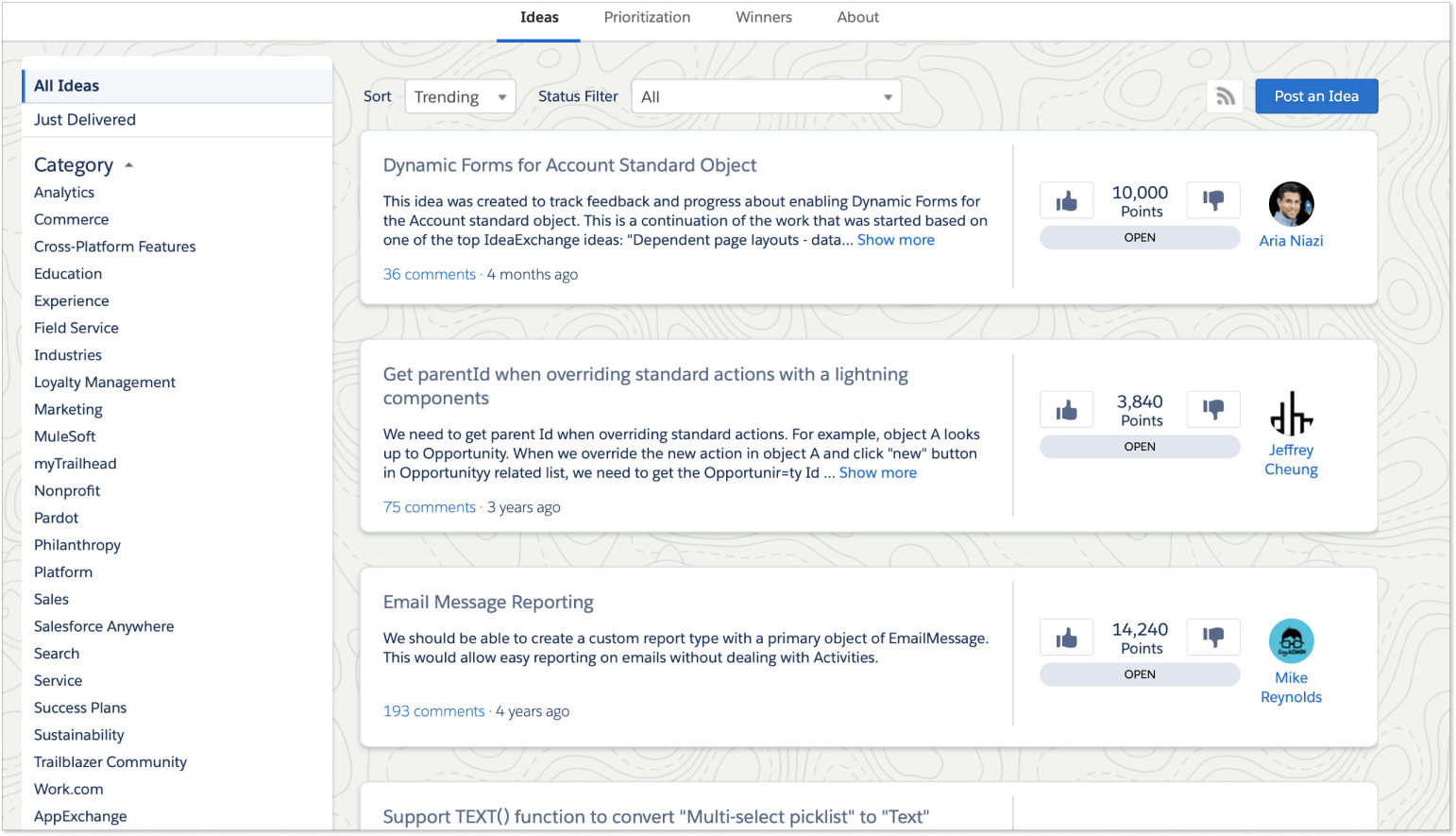Downvote the Email Message Reporting idea
The image size is (1456, 836).
(1213, 638)
